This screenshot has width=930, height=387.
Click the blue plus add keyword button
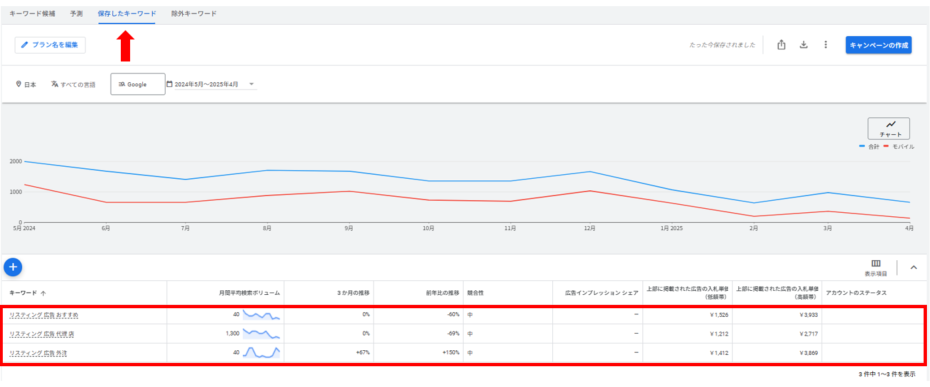point(13,268)
